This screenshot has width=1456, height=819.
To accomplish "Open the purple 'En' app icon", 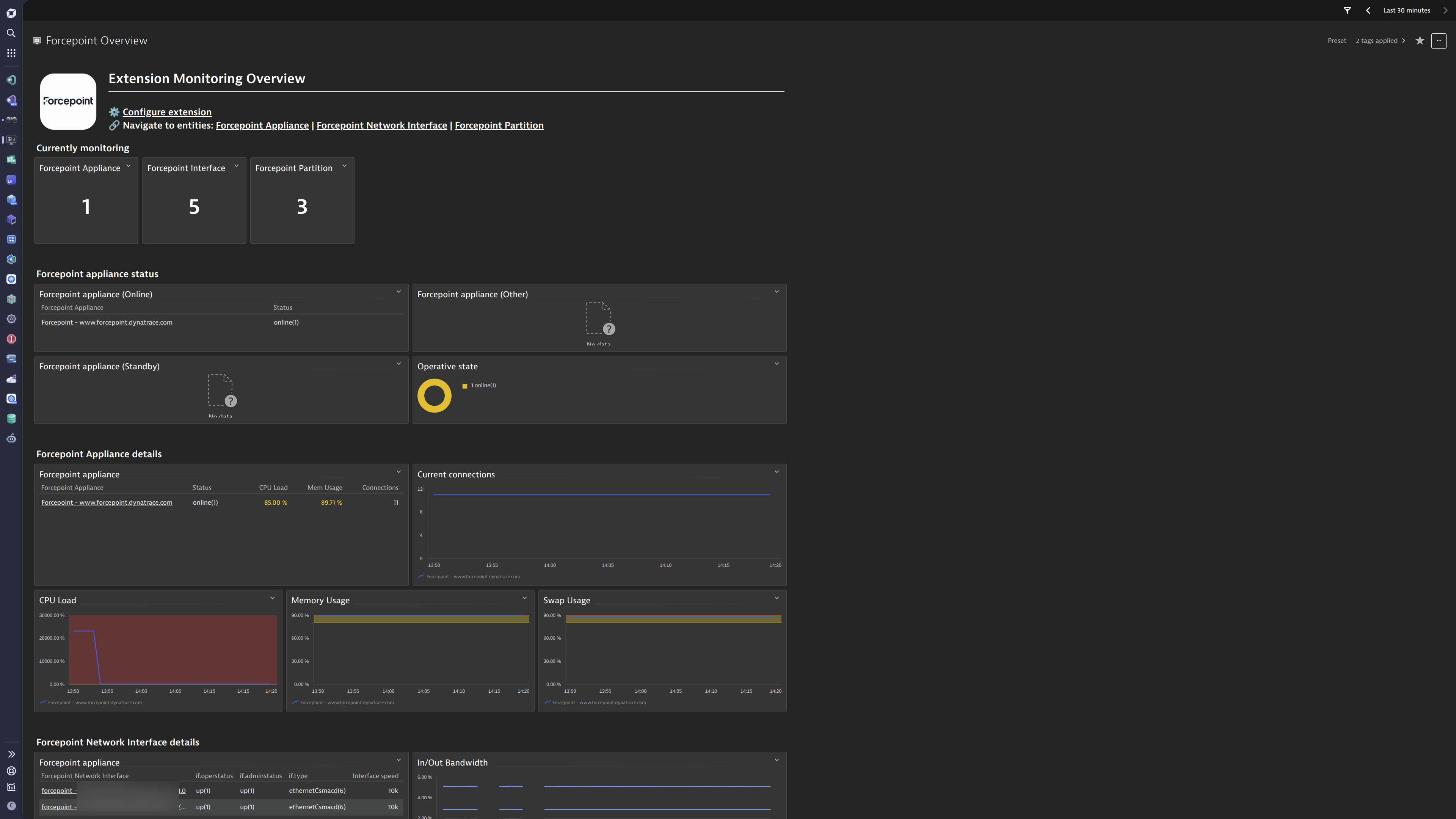I will (11, 180).
